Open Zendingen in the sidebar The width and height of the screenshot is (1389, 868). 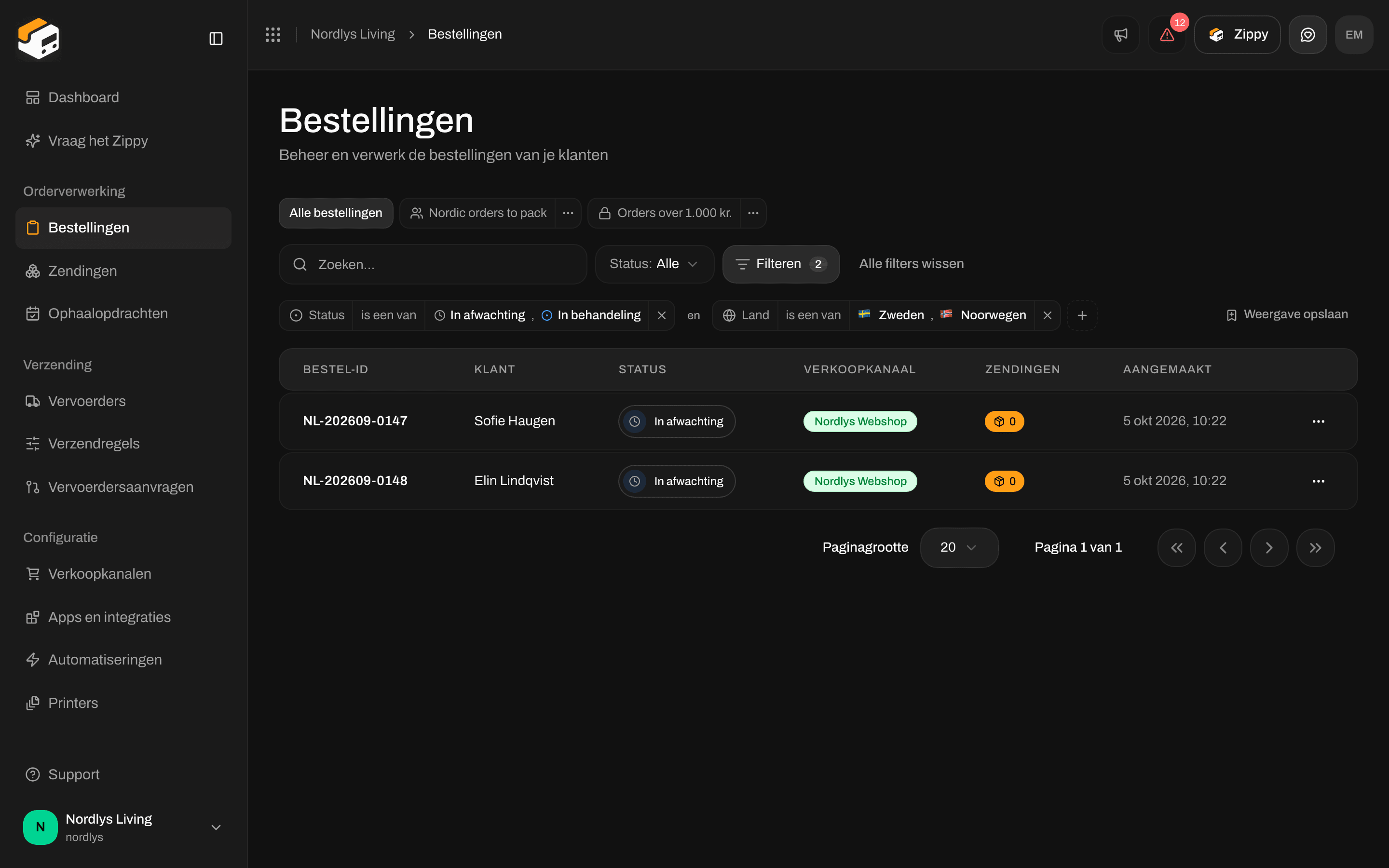(123, 271)
